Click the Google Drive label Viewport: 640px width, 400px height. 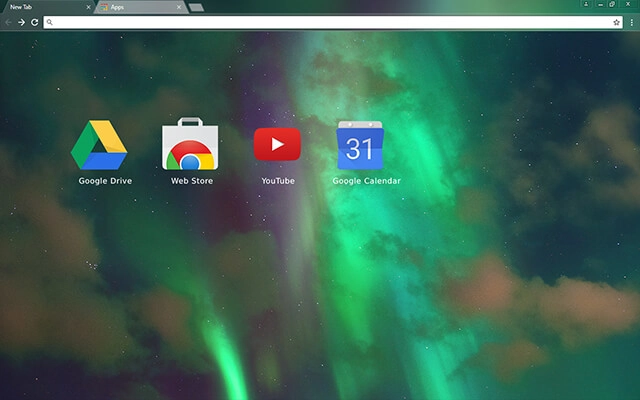click(105, 181)
